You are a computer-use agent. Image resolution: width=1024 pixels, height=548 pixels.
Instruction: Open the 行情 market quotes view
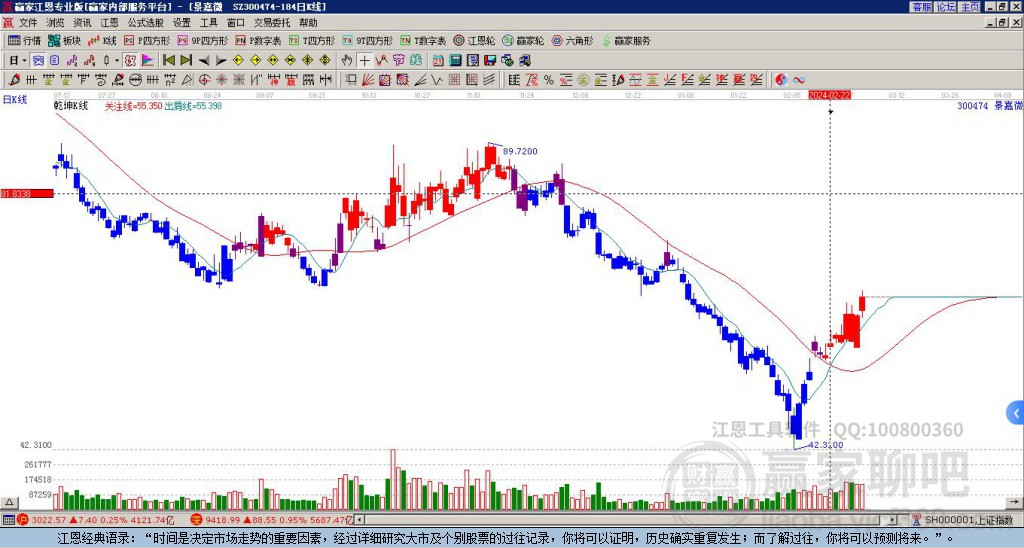click(24, 40)
